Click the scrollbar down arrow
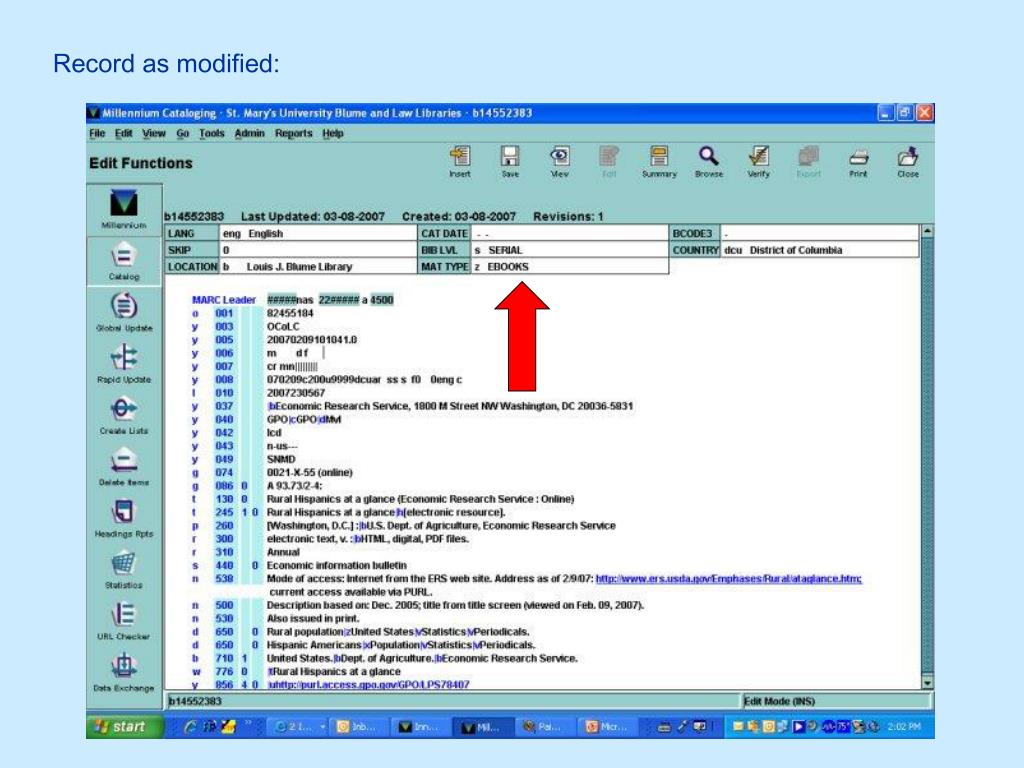 927,683
